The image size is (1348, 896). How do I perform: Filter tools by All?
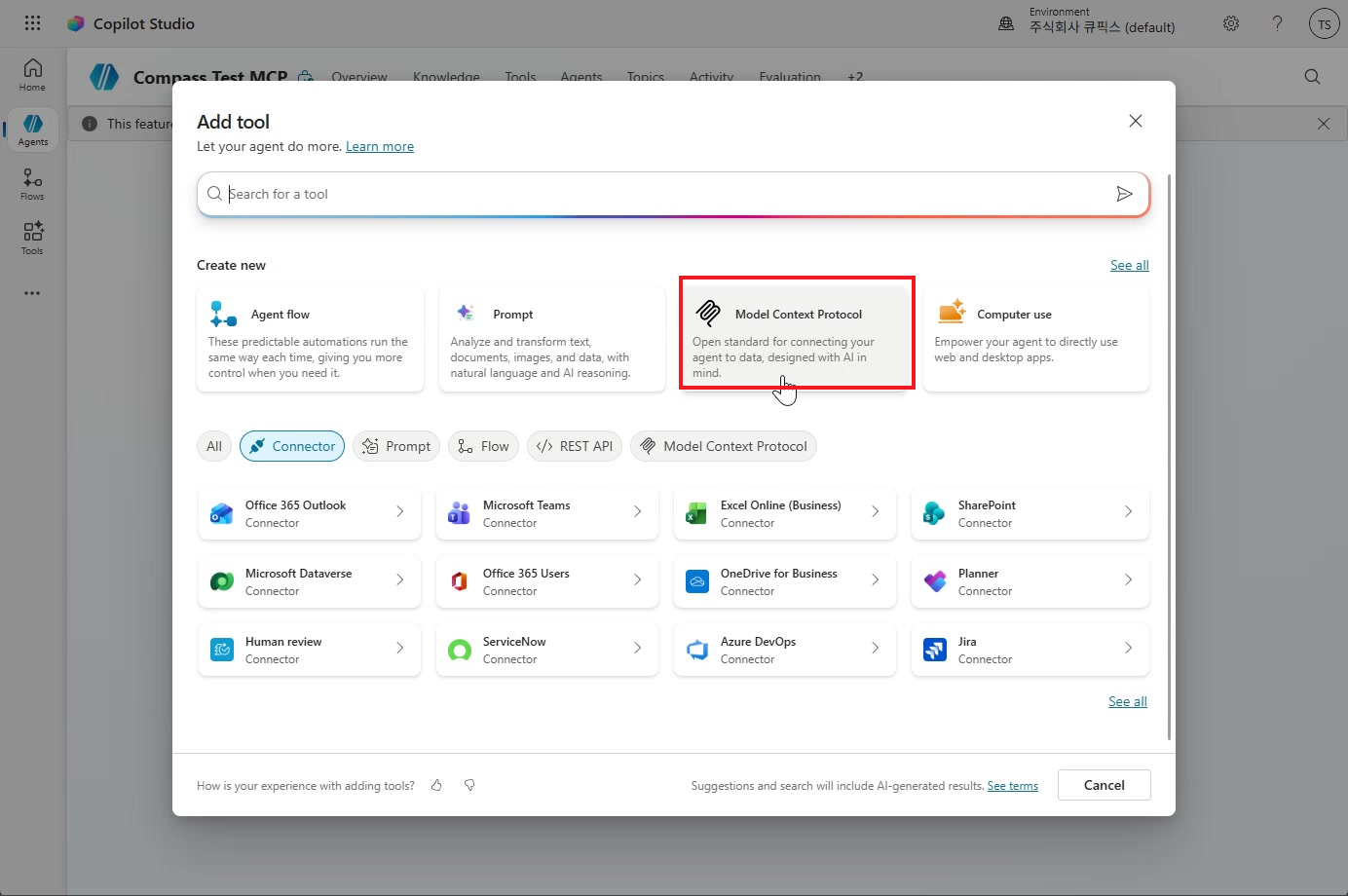point(214,446)
